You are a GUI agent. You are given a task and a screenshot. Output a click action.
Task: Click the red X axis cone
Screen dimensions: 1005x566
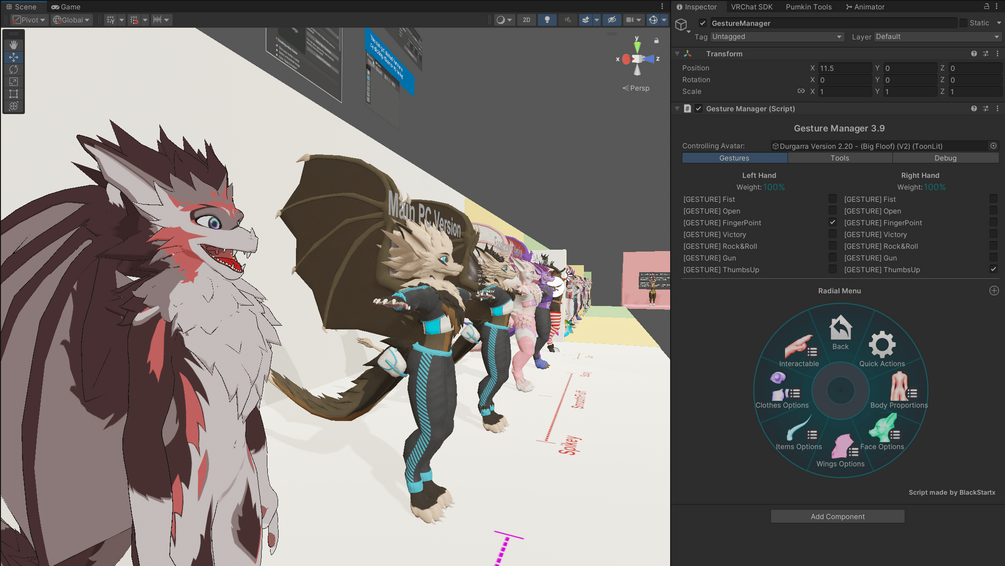626,59
